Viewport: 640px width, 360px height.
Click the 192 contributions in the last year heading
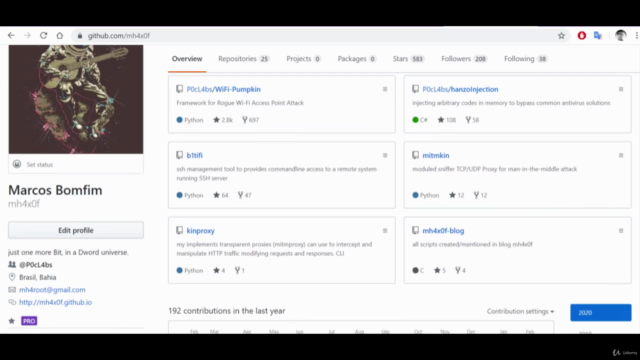coord(227,311)
